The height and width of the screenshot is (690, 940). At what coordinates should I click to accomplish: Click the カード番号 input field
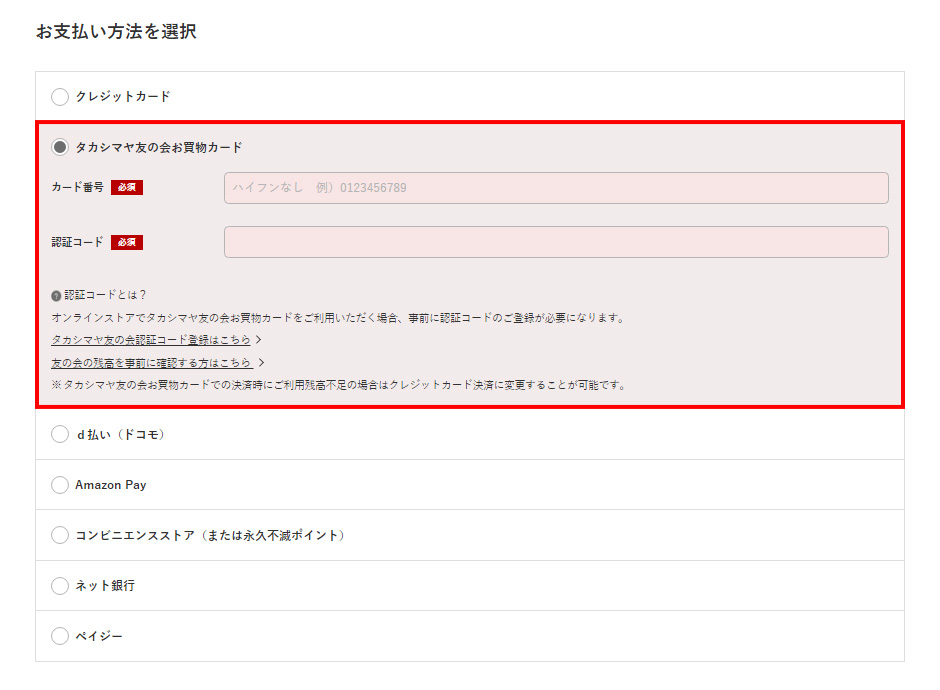point(556,188)
